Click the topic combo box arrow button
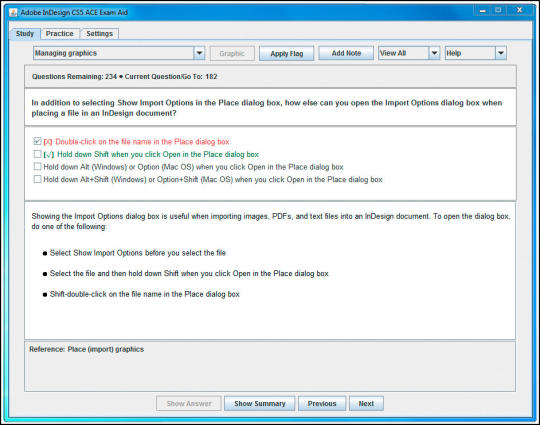Image resolution: width=540 pixels, height=425 pixels. (199, 53)
